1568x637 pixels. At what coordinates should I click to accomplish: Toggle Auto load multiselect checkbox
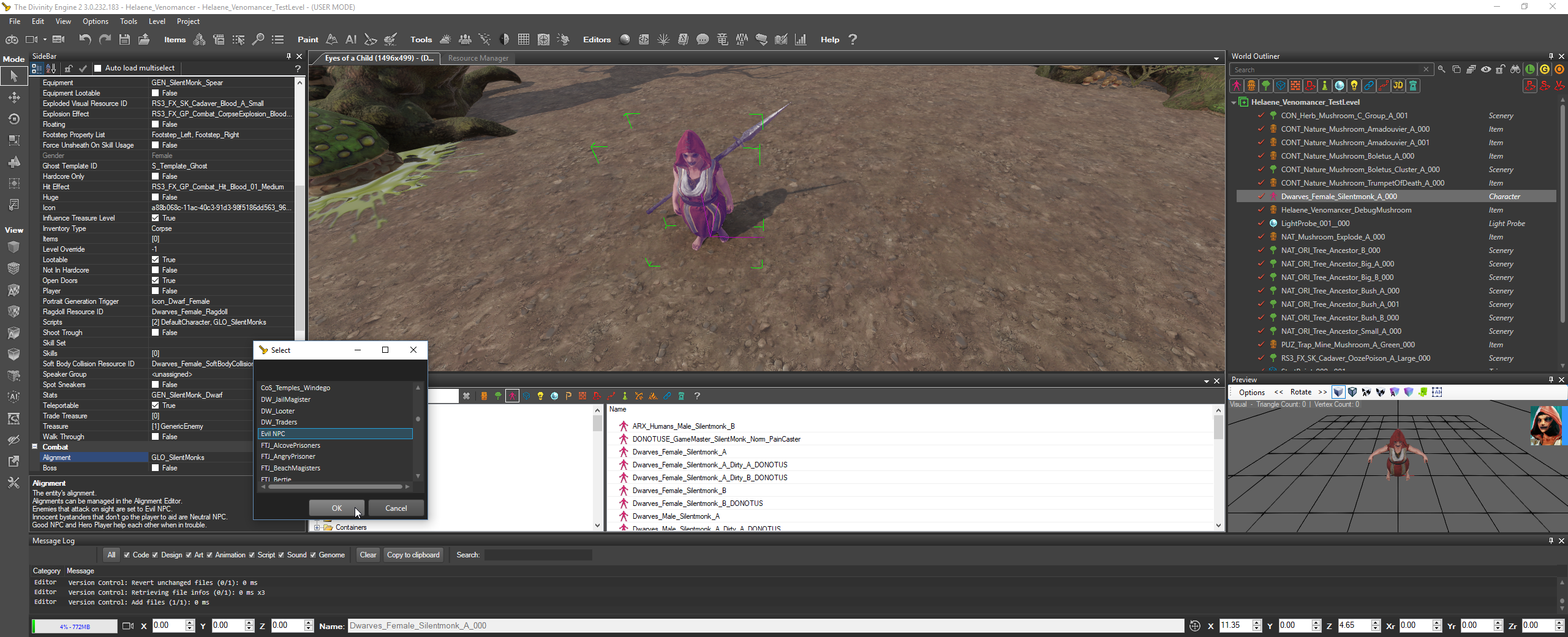point(98,69)
